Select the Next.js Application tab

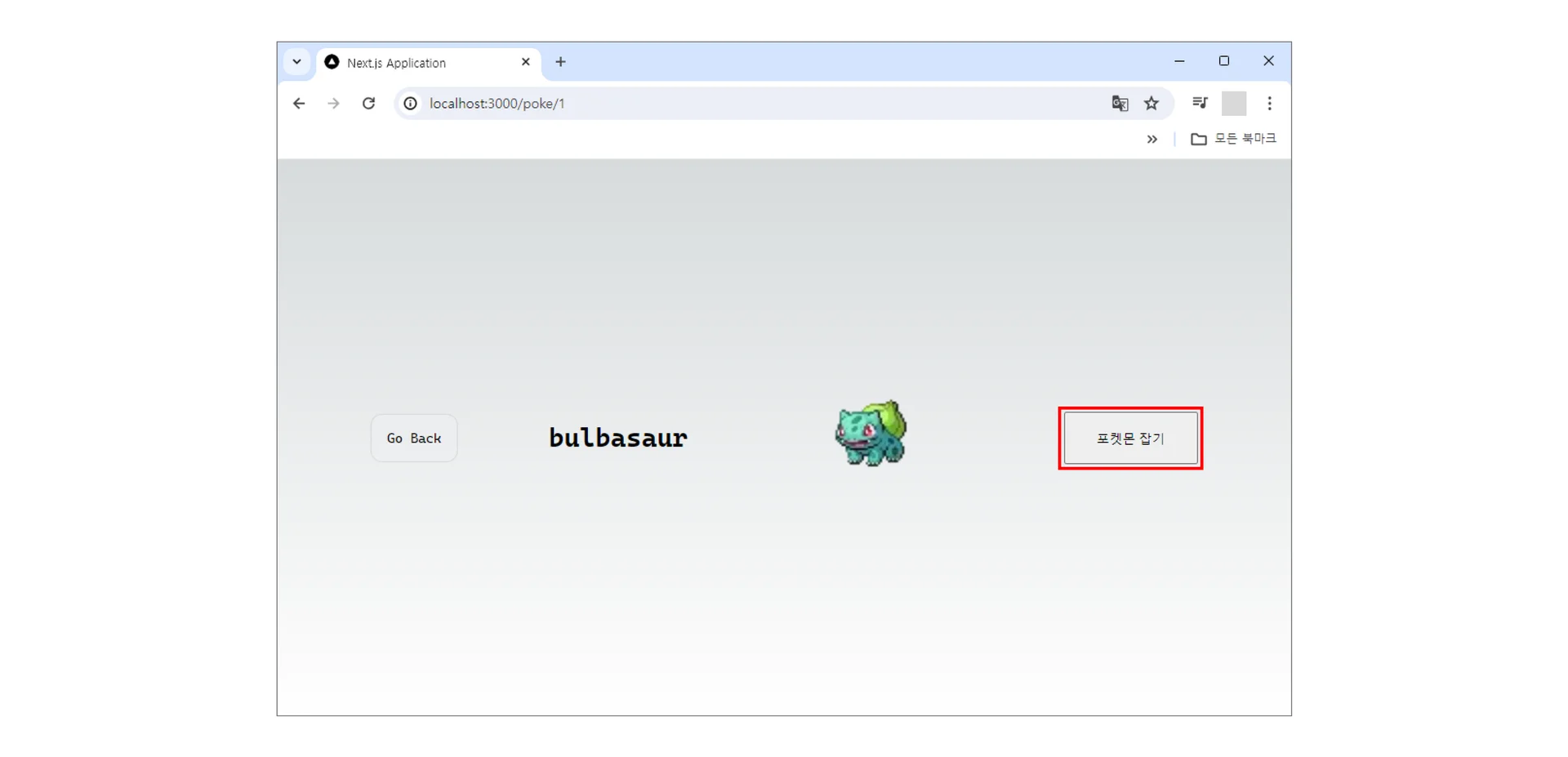click(428, 63)
